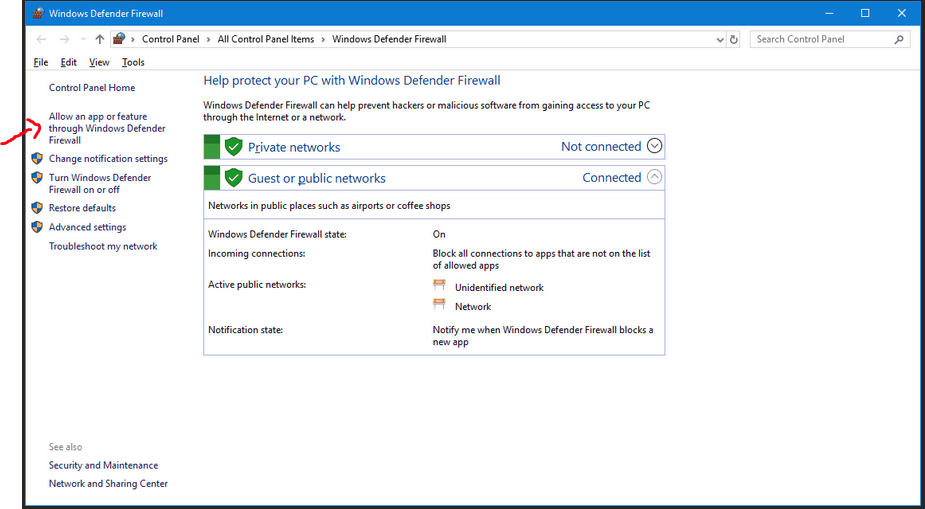Open the Edit menu

(68, 62)
